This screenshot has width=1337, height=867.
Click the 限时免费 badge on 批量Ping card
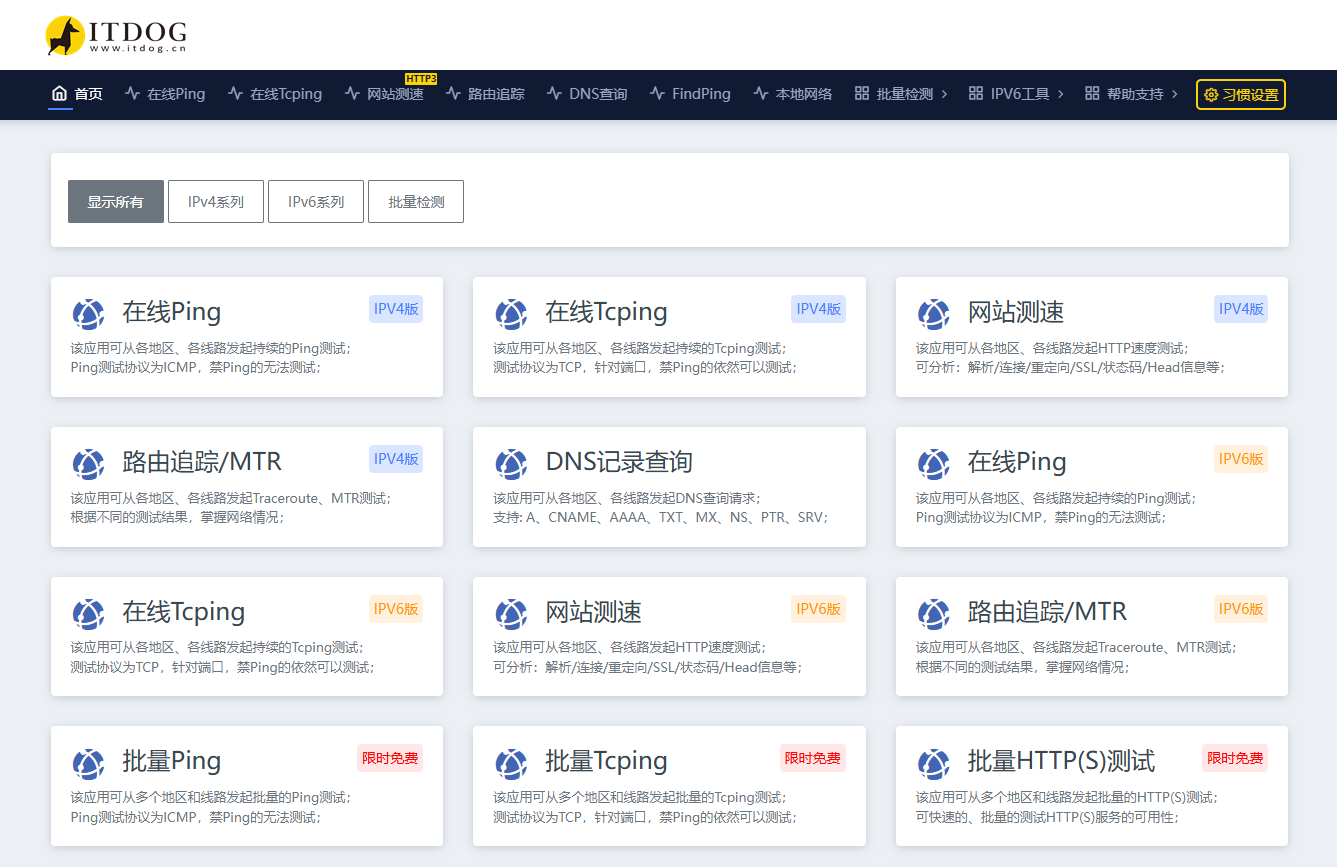pyautogui.click(x=390, y=758)
